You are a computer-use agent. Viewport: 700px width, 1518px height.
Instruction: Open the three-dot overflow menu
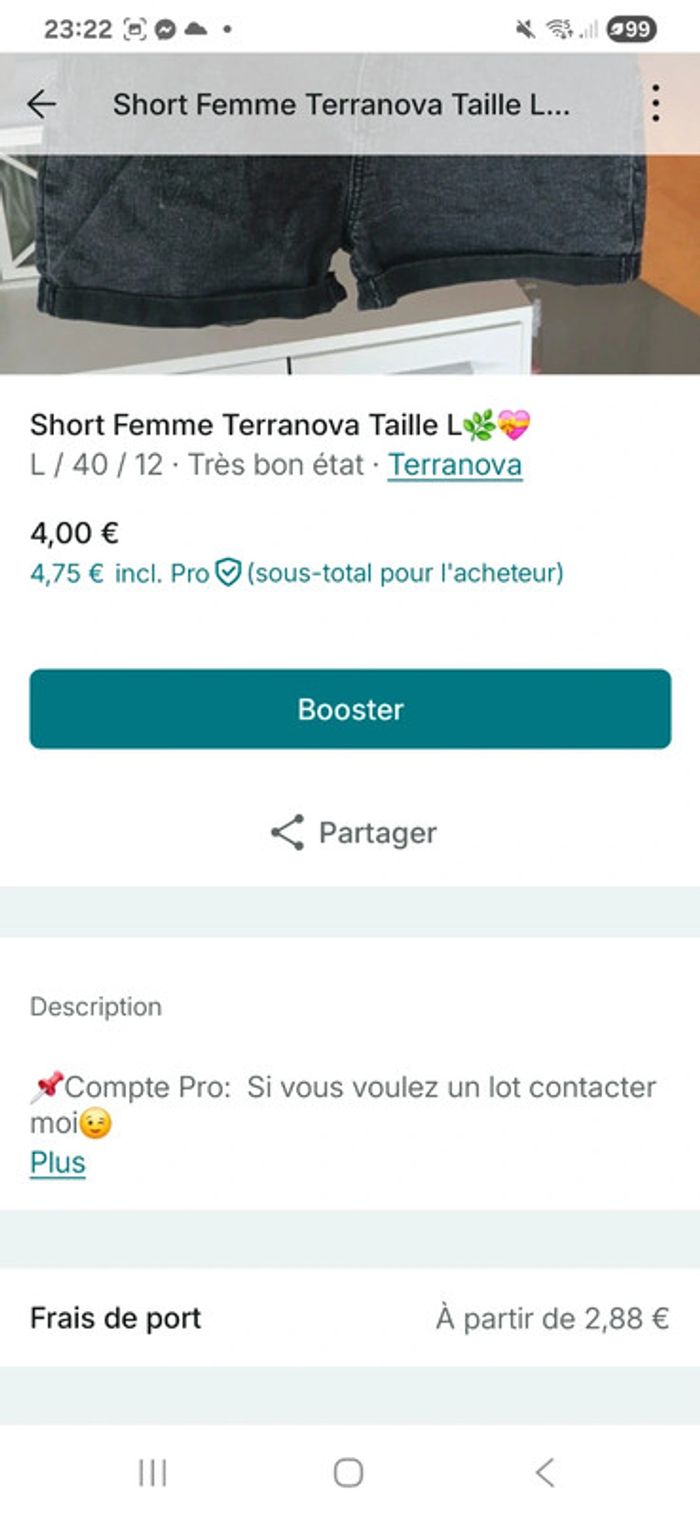(655, 104)
